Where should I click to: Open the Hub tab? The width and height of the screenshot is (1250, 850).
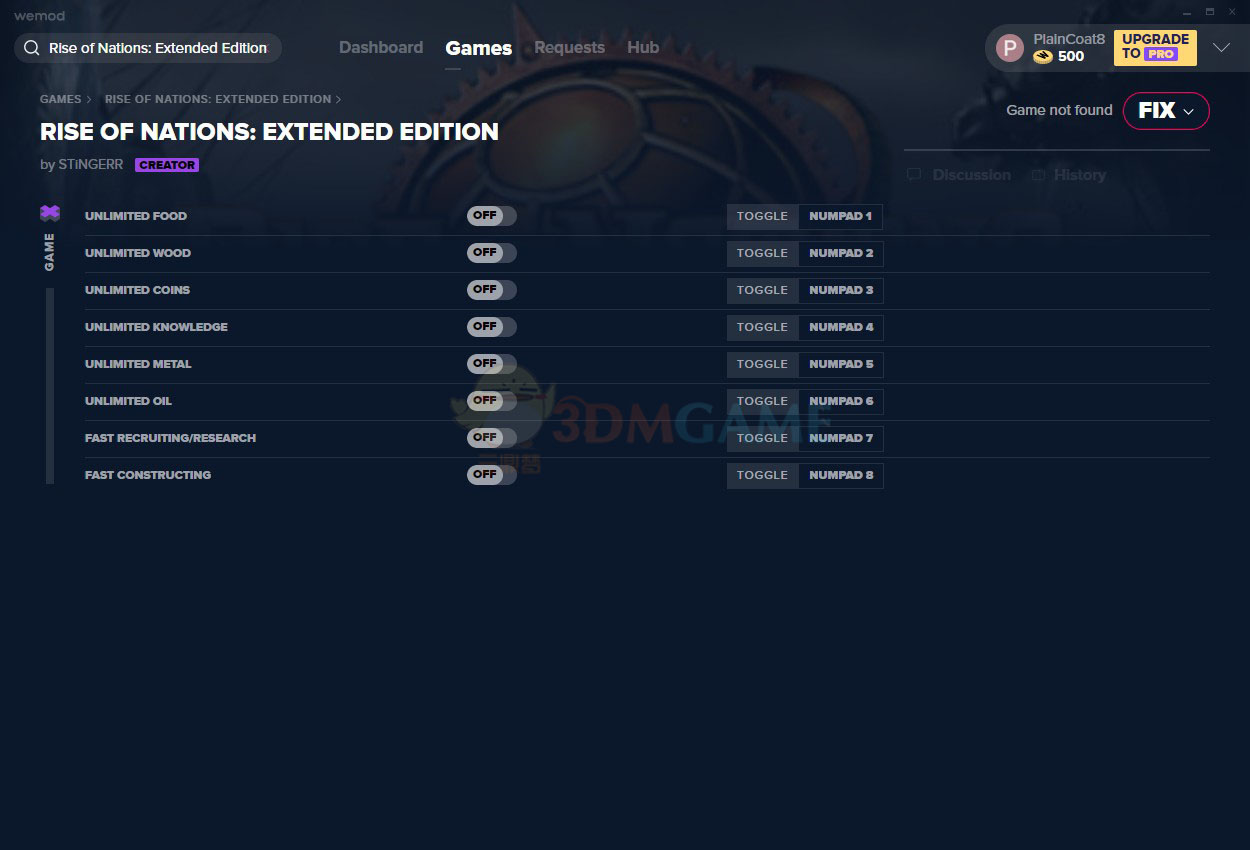(x=643, y=47)
